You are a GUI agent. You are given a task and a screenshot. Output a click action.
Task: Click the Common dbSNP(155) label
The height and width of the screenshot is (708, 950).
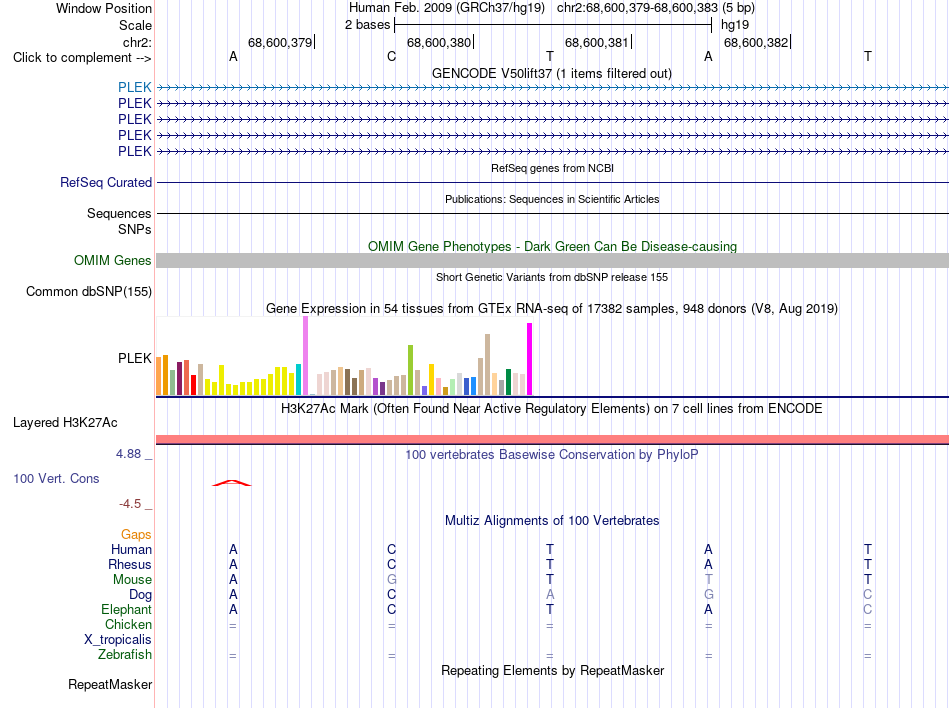point(88,291)
